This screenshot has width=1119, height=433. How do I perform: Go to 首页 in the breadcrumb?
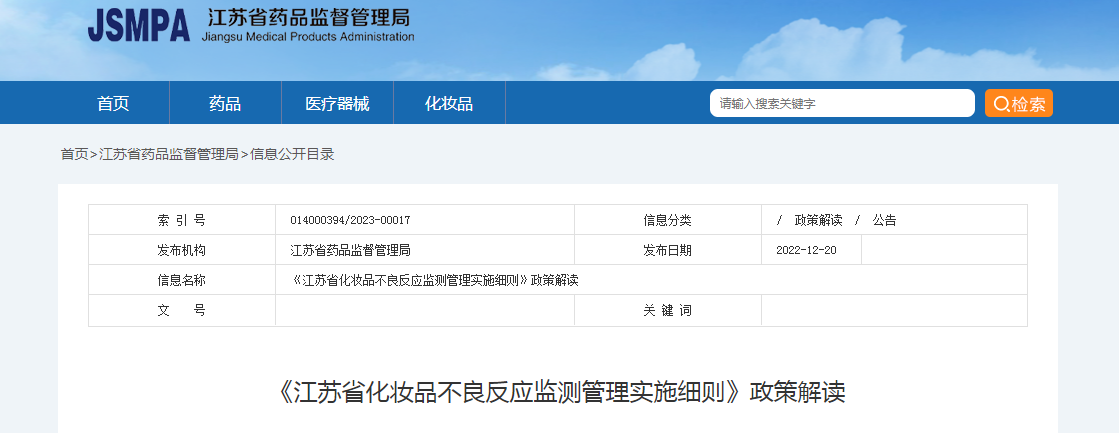click(x=74, y=154)
